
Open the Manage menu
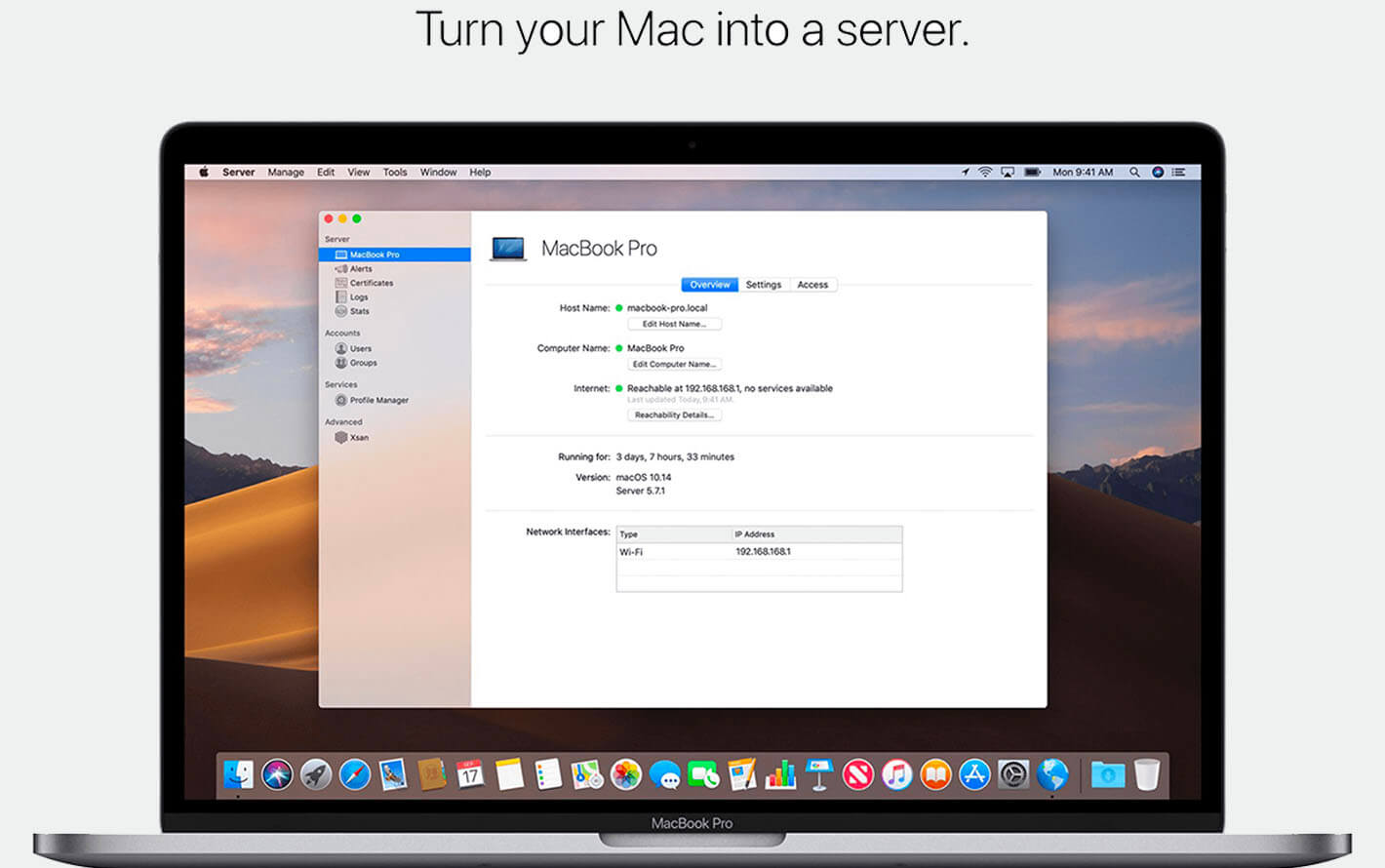(286, 172)
